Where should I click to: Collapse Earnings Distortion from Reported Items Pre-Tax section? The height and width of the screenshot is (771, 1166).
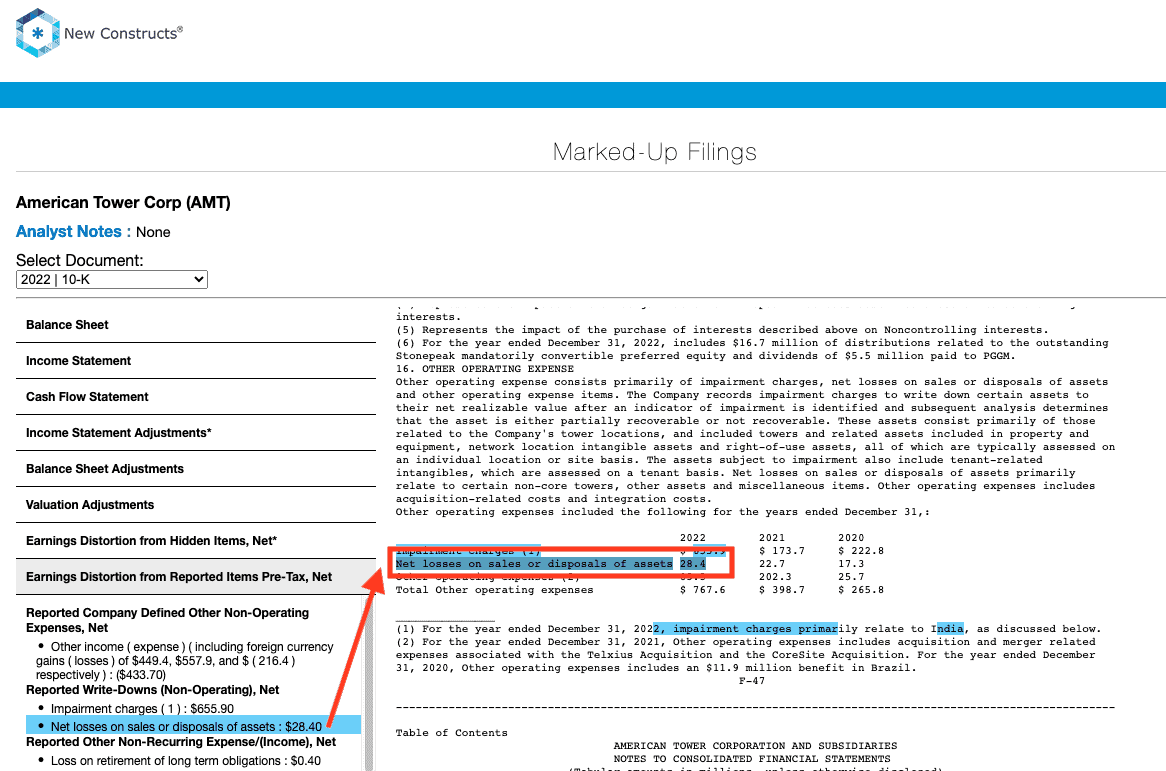196,577
